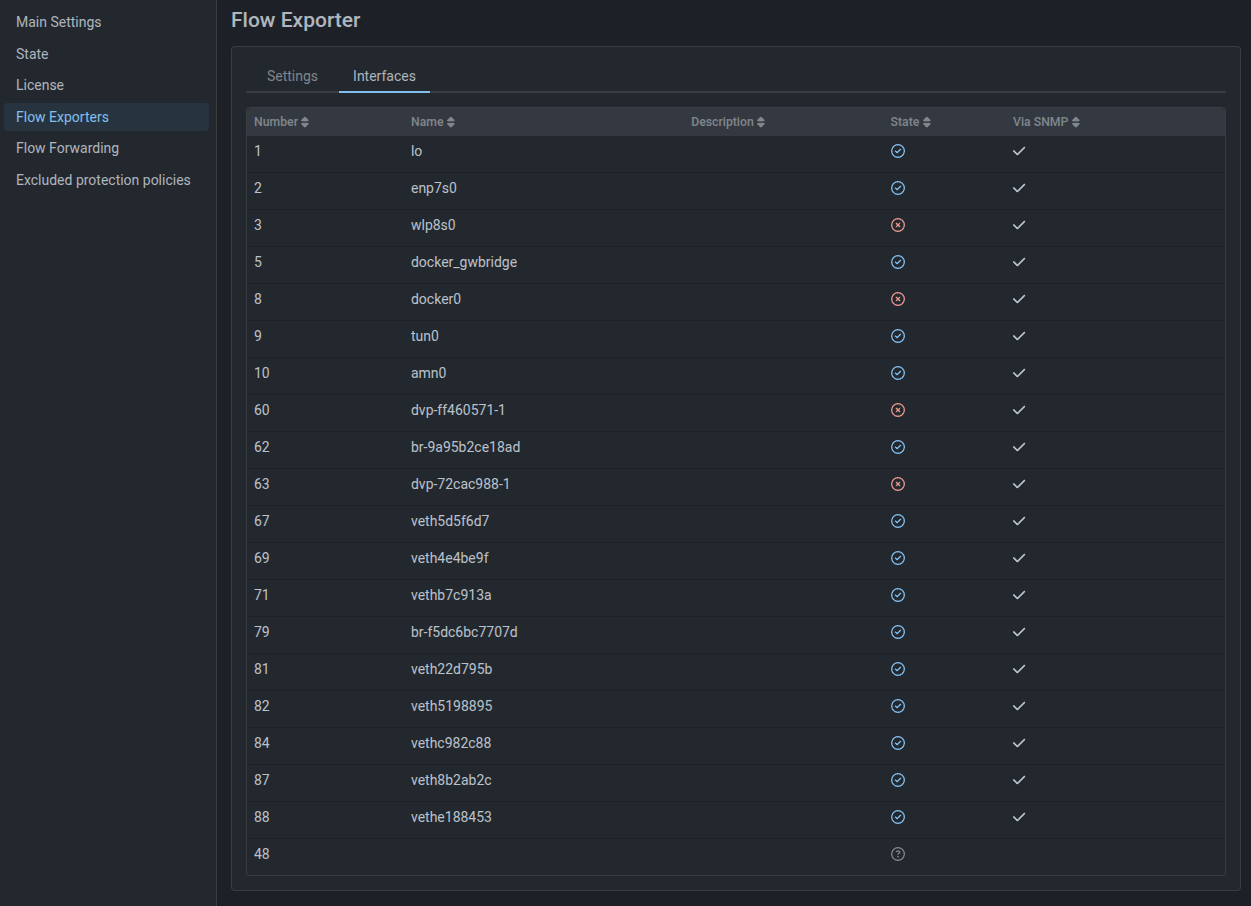1251x906 pixels.
Task: Click the state icon for dvp-ff460571-1
Action: 897,410
